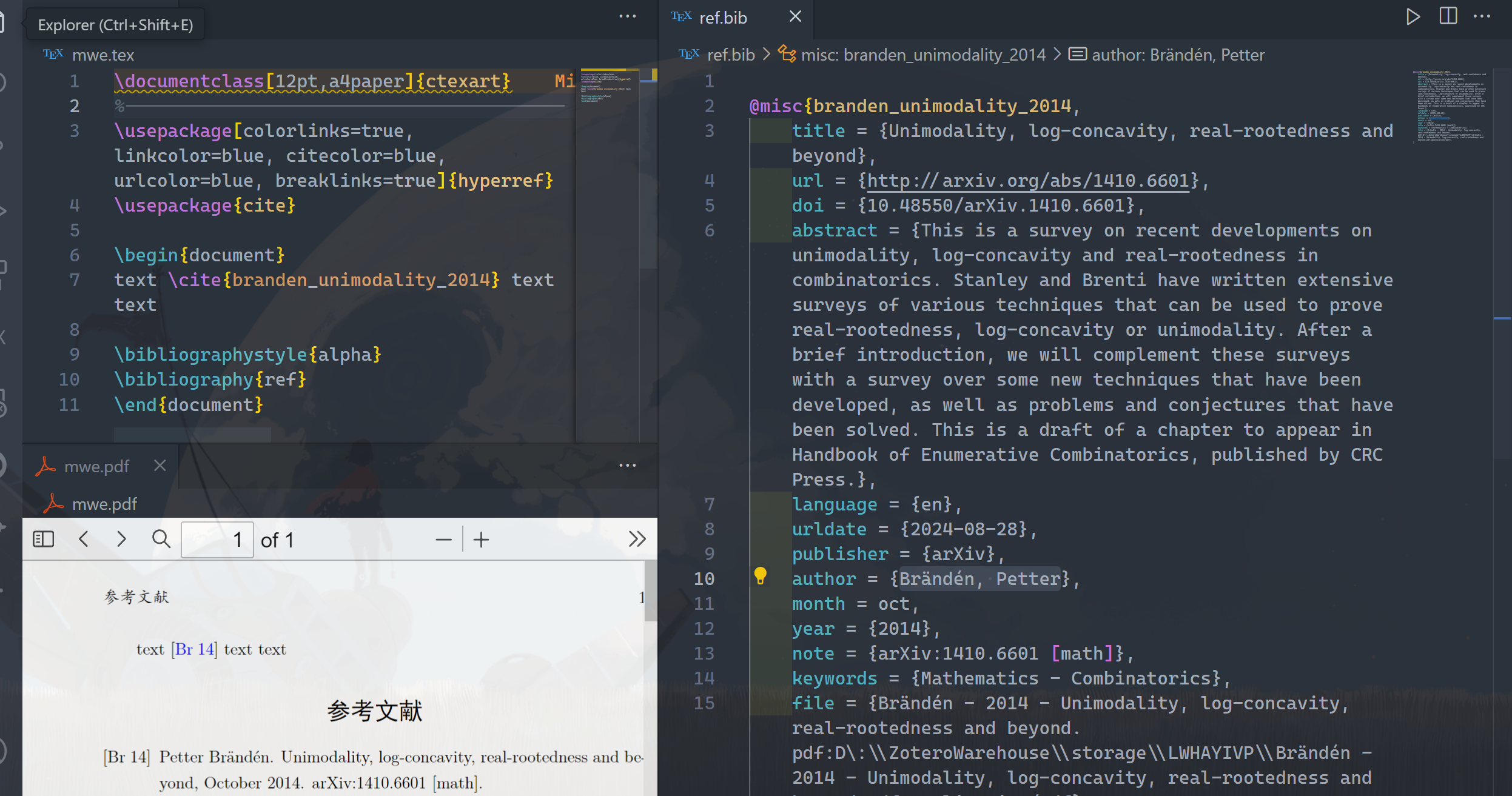This screenshot has width=1512, height=796.
Task: Click keywords field in ref.bib
Action: pyautogui.click(x=835, y=678)
